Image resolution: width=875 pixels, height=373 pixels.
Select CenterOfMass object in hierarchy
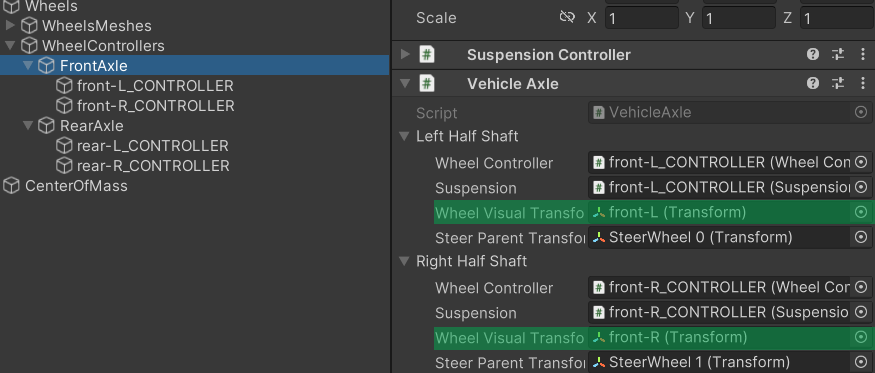(x=76, y=186)
